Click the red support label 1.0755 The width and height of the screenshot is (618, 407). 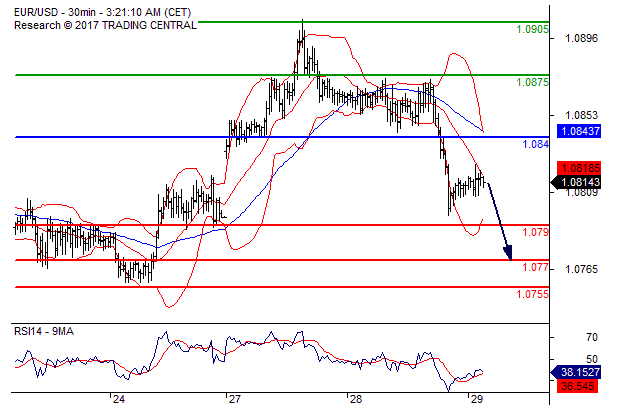[532, 294]
